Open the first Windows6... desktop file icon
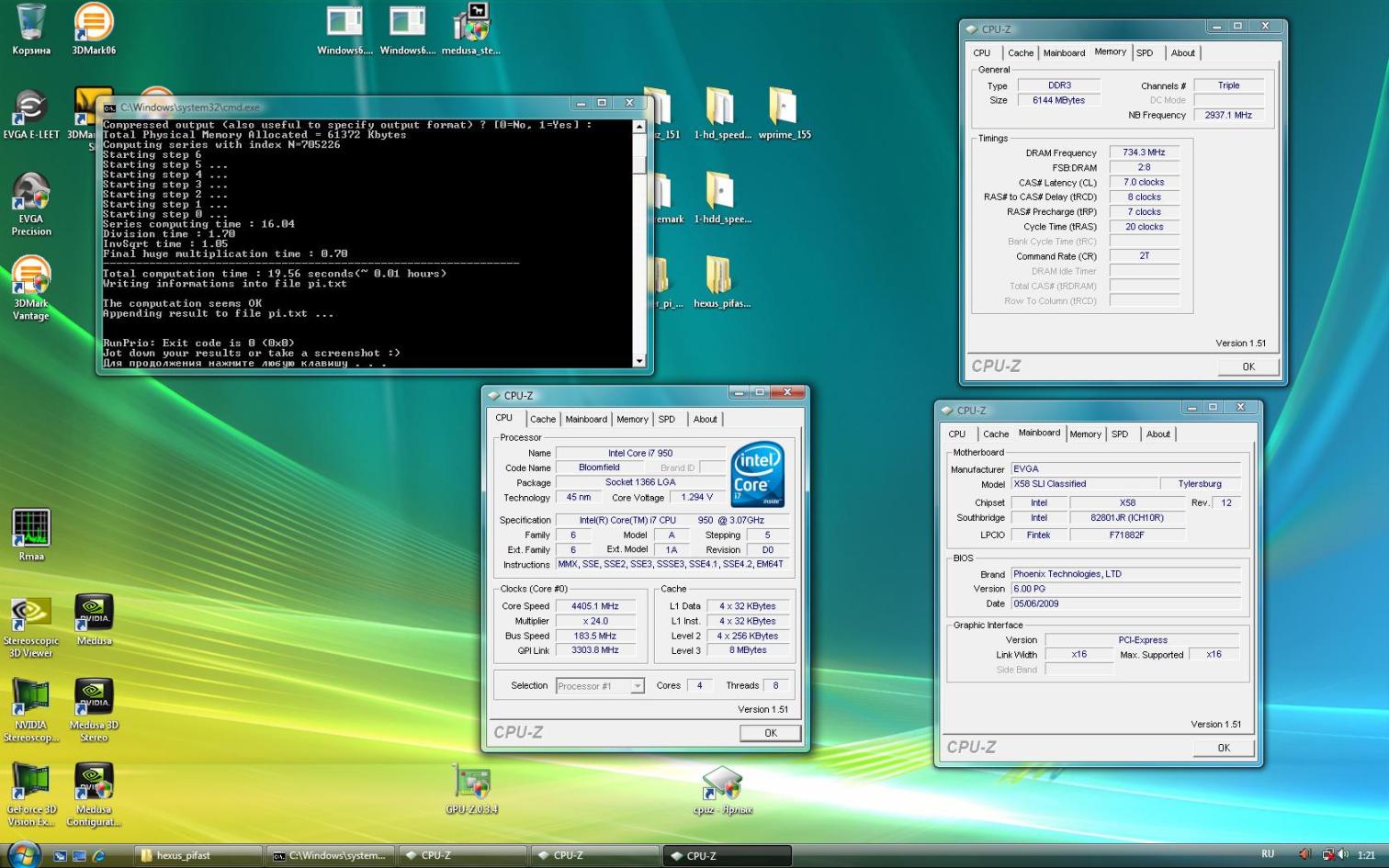This screenshot has width=1389, height=868. [344, 29]
